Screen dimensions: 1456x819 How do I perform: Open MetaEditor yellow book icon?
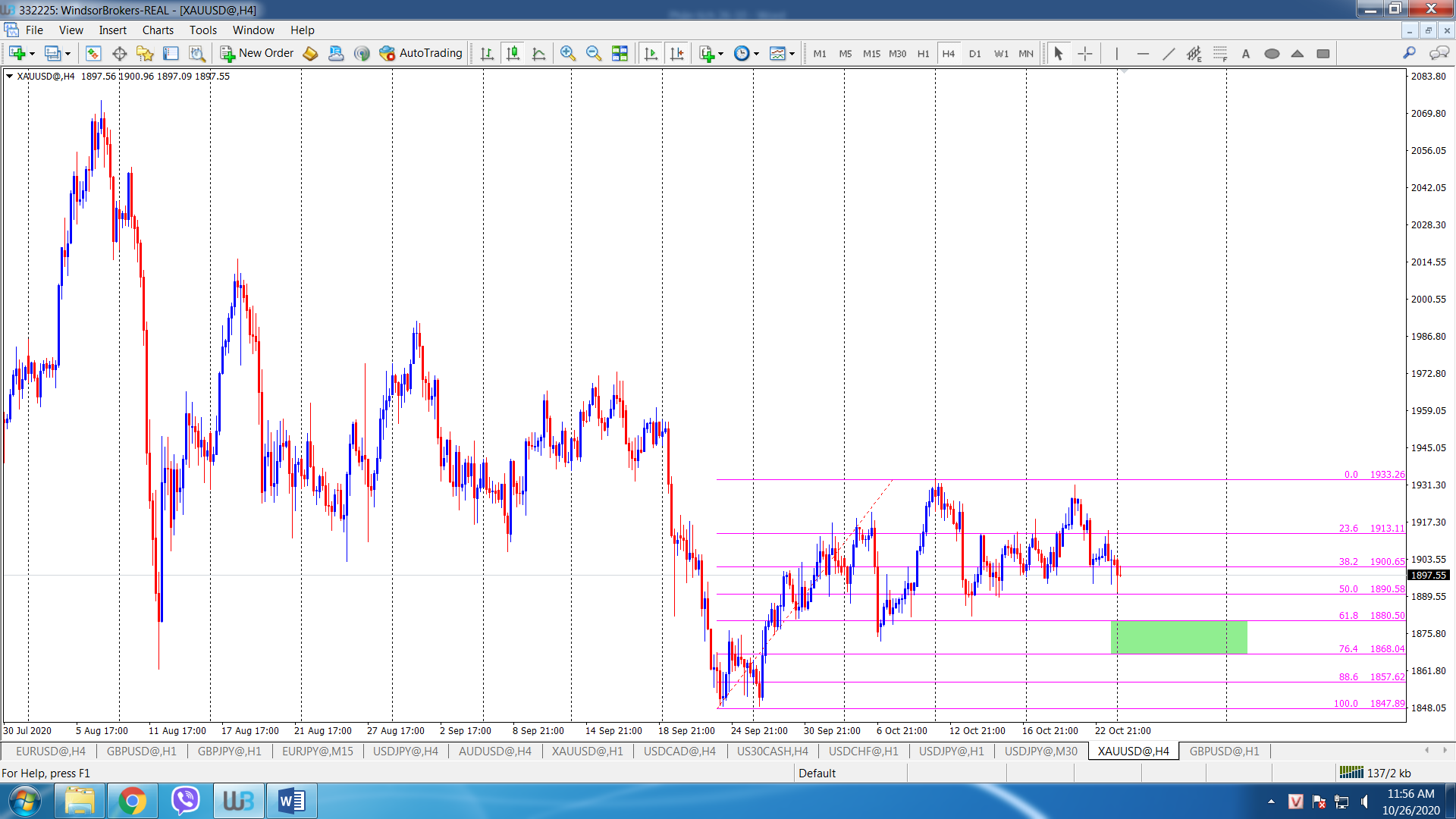pos(310,53)
